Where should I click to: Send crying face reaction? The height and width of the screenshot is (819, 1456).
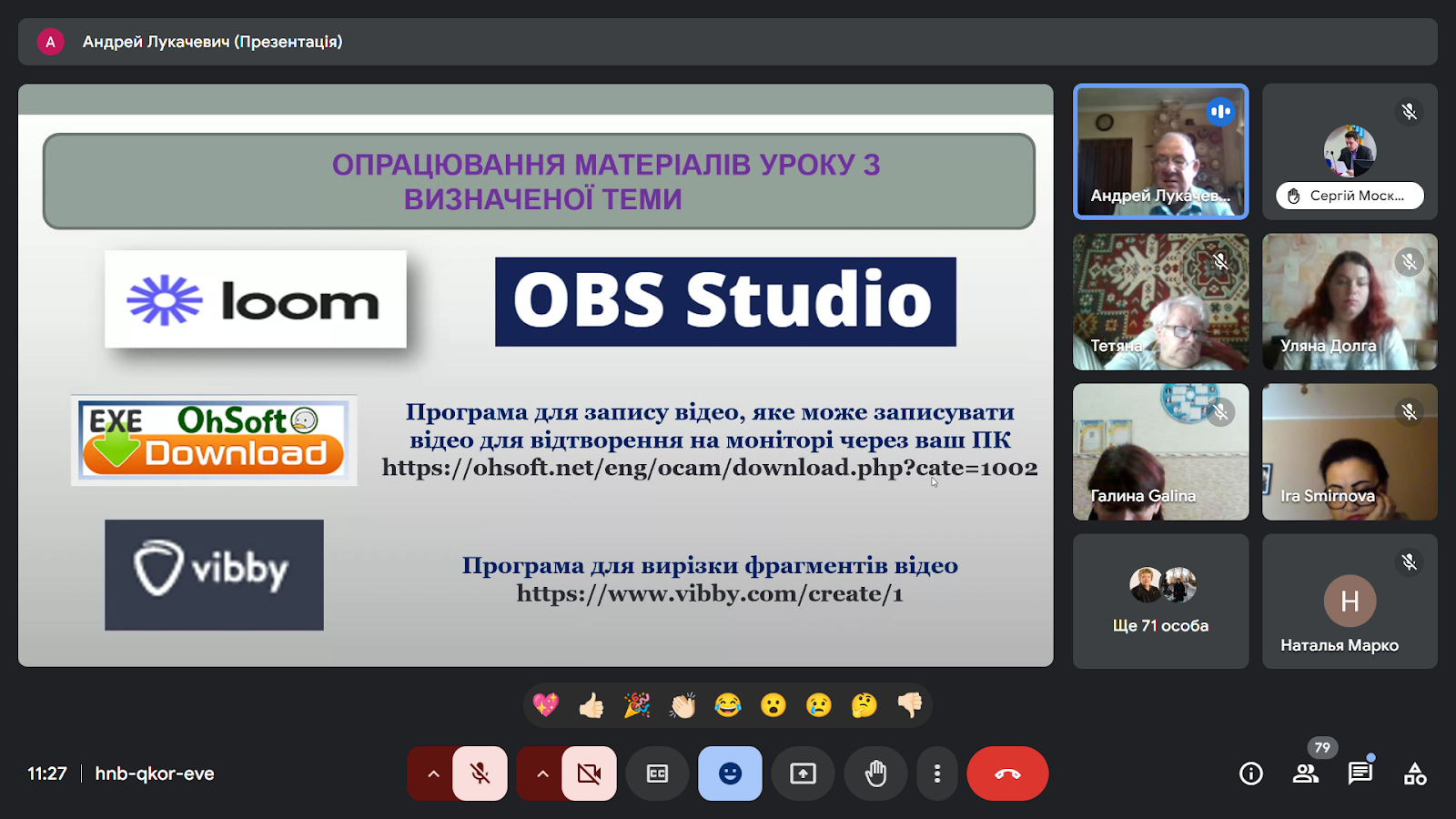click(819, 705)
